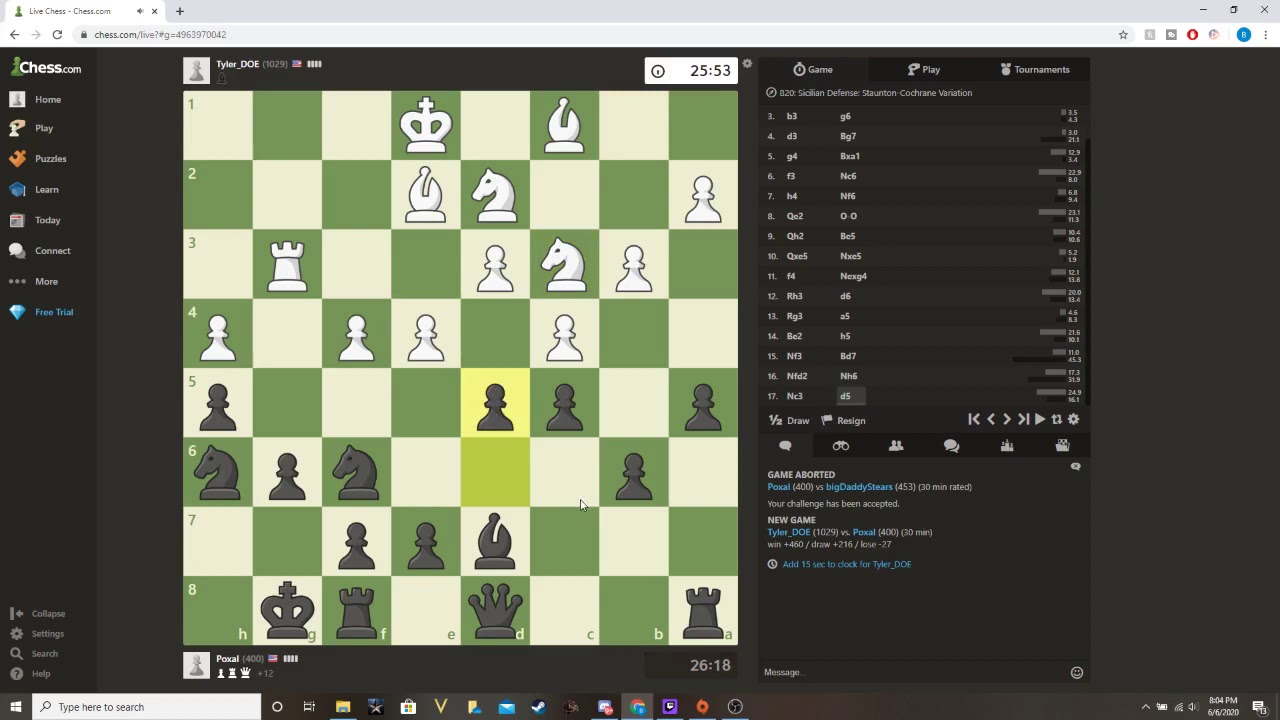Open Chrome three-dot menu
The width and height of the screenshot is (1280, 720).
(x=1265, y=34)
